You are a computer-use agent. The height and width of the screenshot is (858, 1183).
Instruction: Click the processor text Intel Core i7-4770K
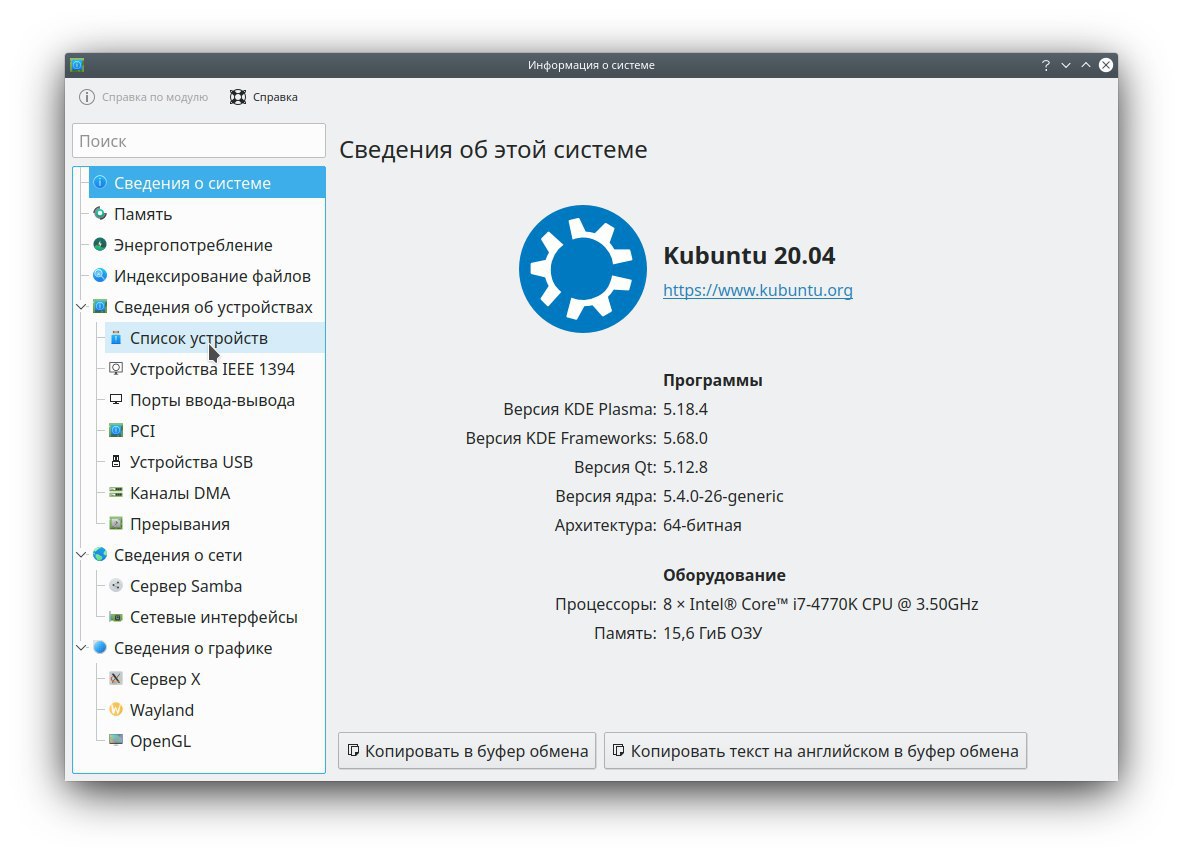(821, 604)
